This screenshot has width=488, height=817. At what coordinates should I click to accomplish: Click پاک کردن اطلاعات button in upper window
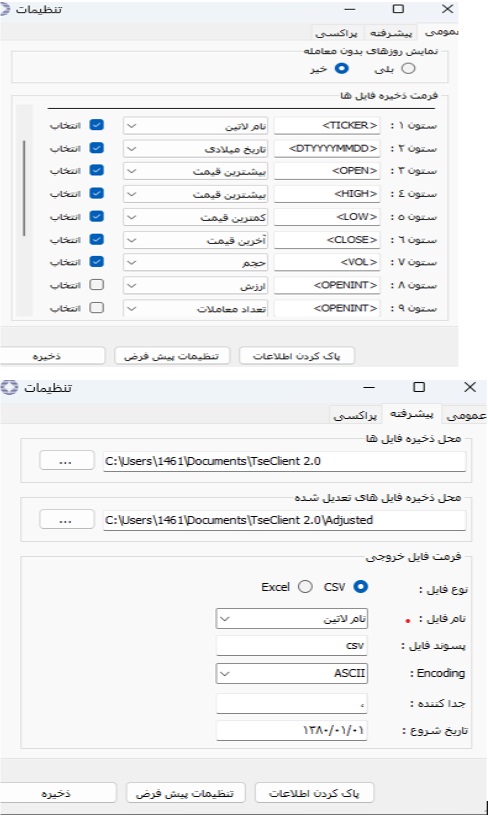296,356
